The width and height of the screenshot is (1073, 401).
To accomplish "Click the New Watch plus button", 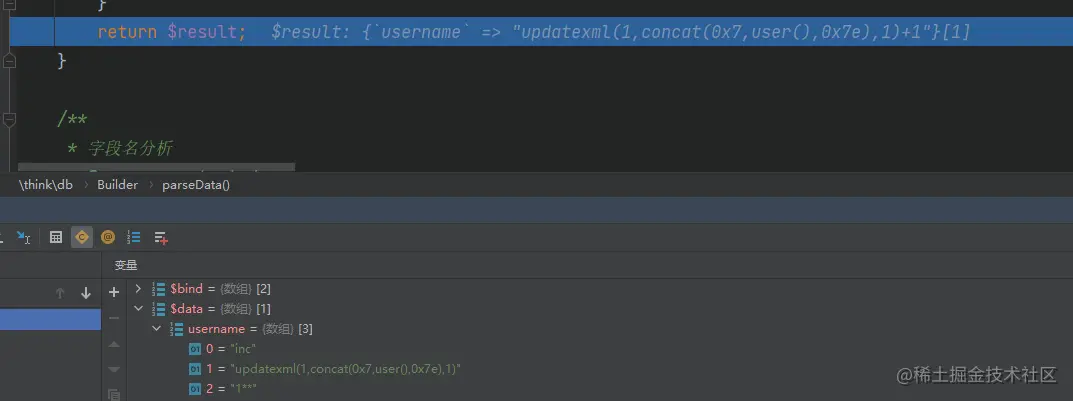I will pyautogui.click(x=114, y=293).
